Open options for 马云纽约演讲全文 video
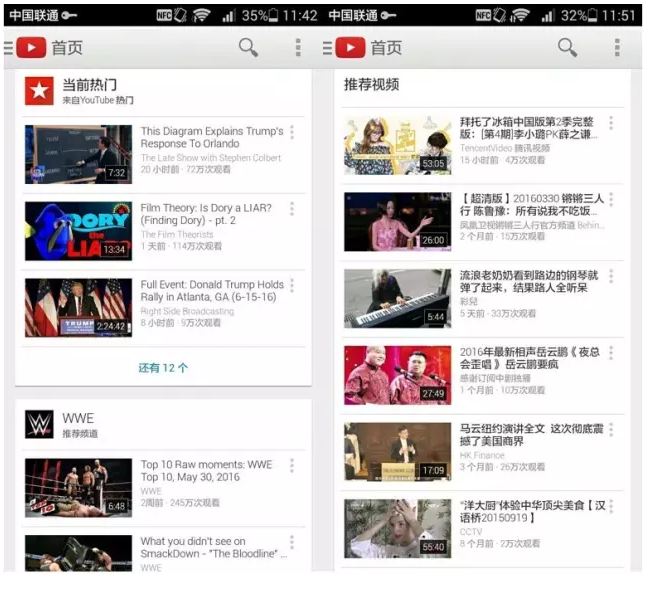The height and width of the screenshot is (589, 649). [610, 430]
